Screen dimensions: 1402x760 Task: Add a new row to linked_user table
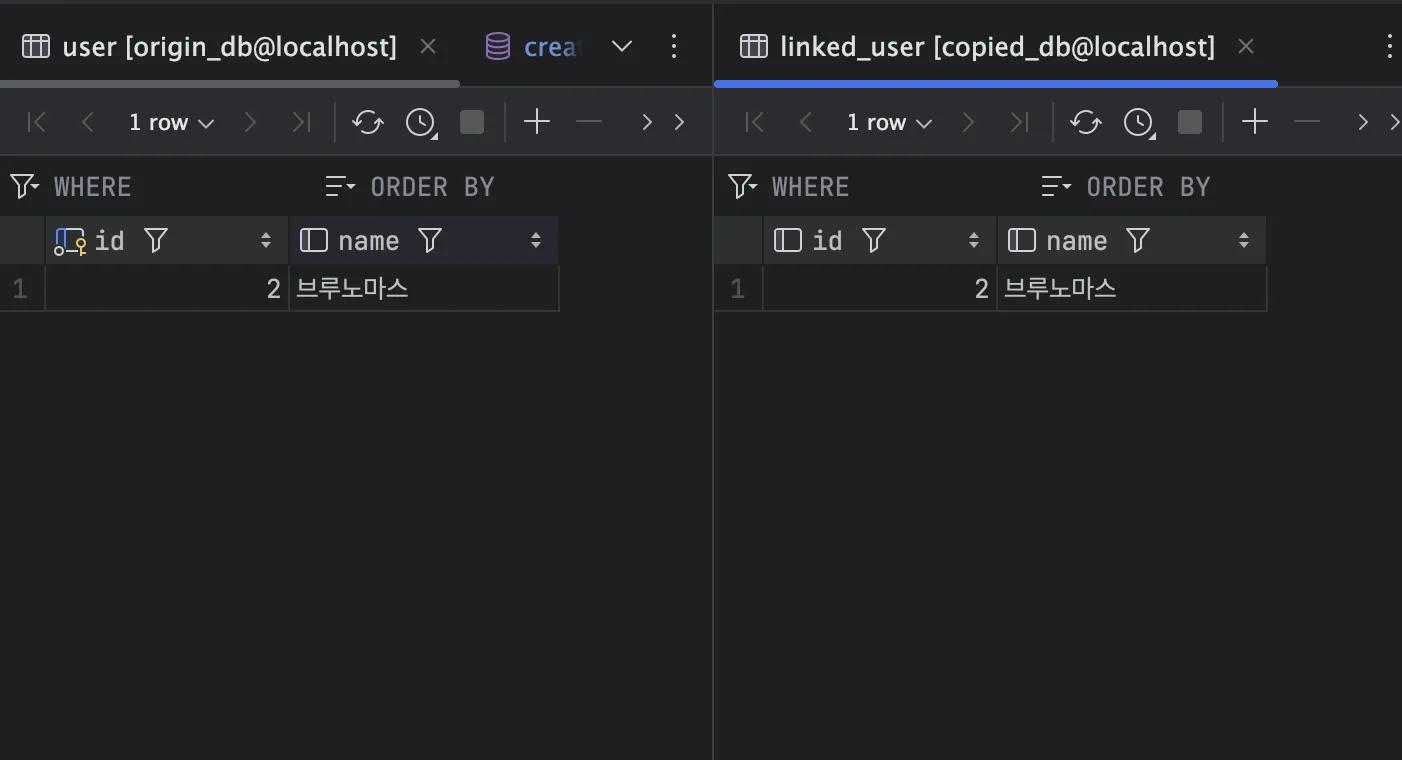click(1255, 122)
